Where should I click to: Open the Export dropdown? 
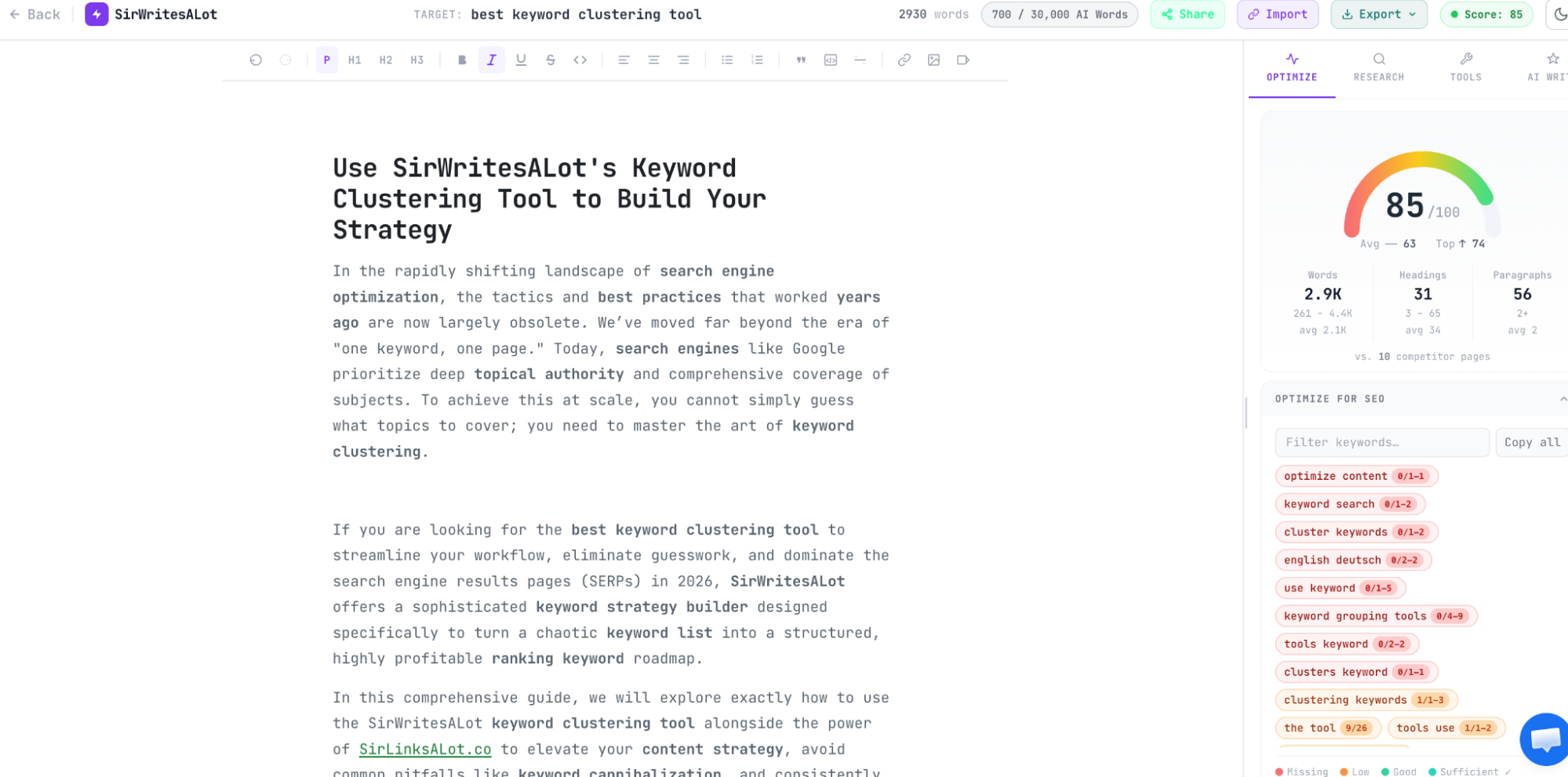(x=1379, y=14)
